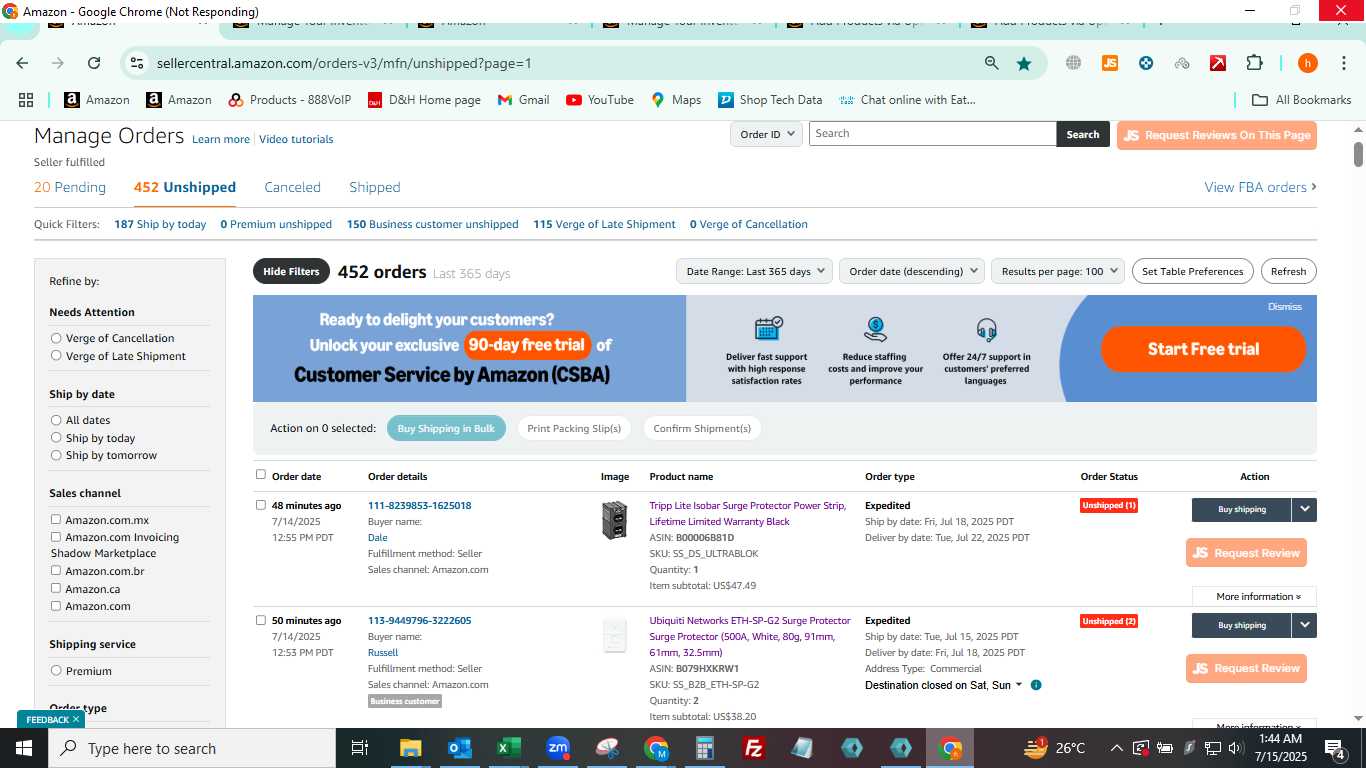Switch to the 20 Pending tab

pyautogui.click(x=70, y=187)
